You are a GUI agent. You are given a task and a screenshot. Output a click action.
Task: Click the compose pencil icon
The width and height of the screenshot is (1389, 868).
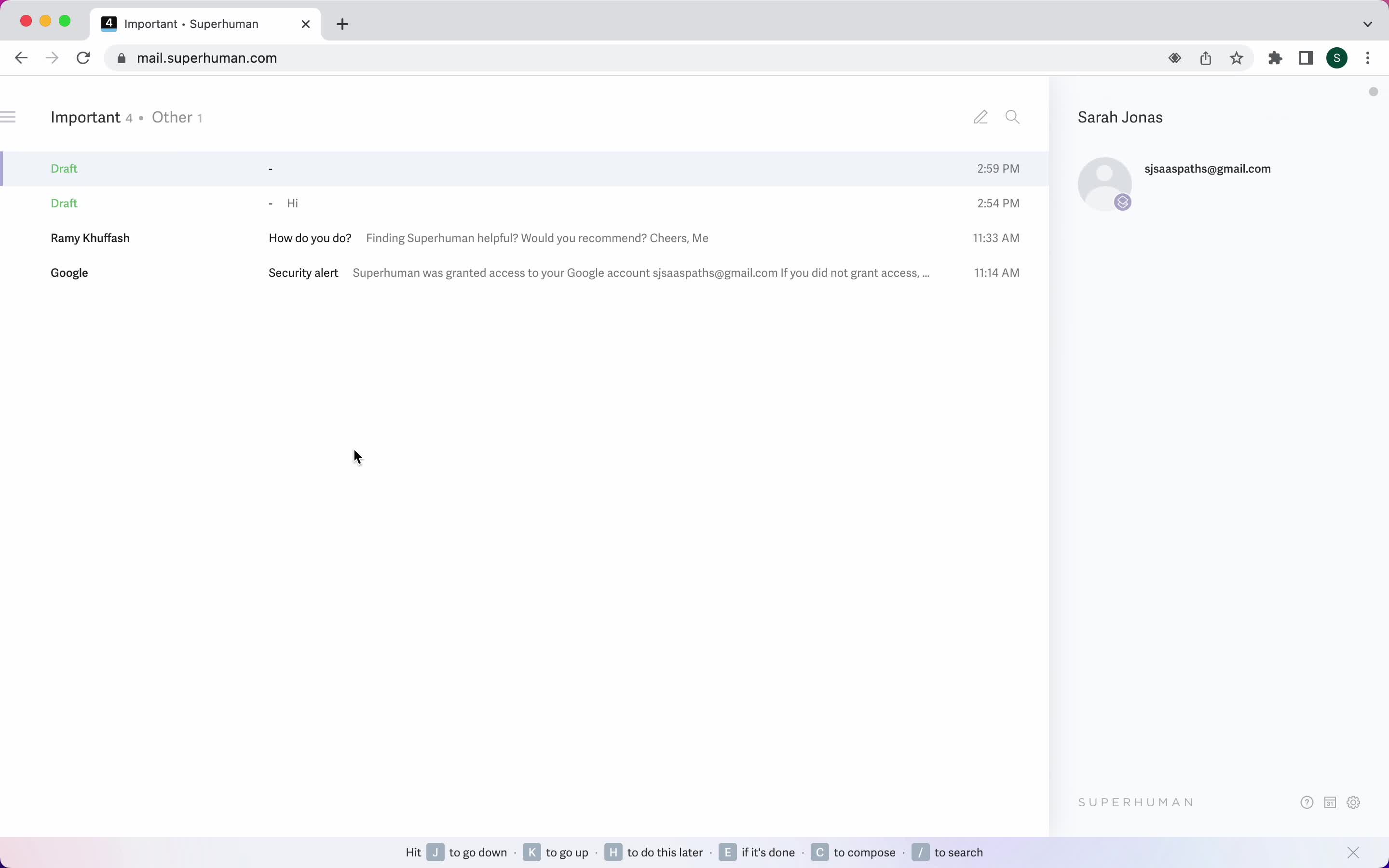[x=980, y=117]
